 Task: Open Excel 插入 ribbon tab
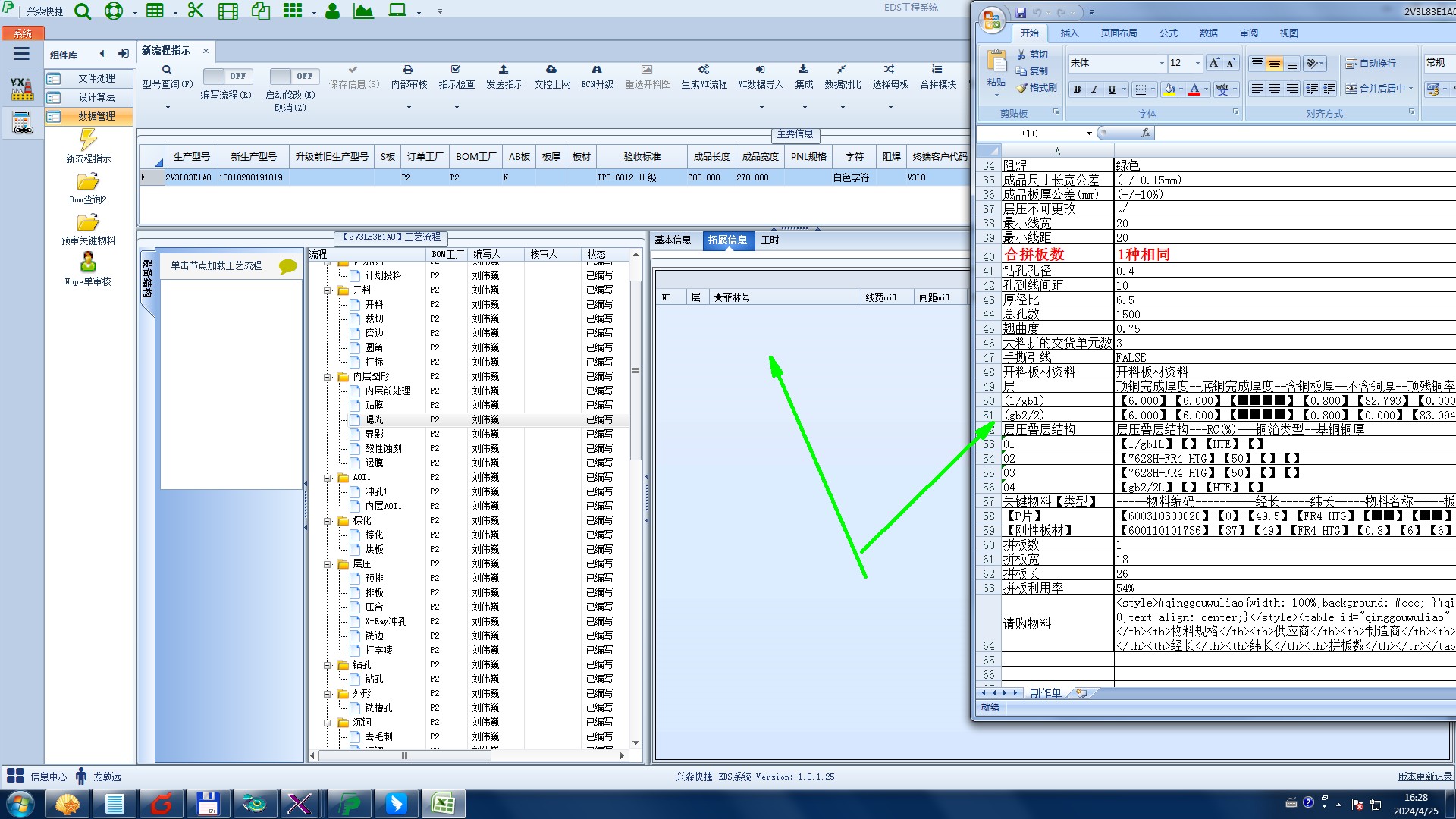[1069, 33]
